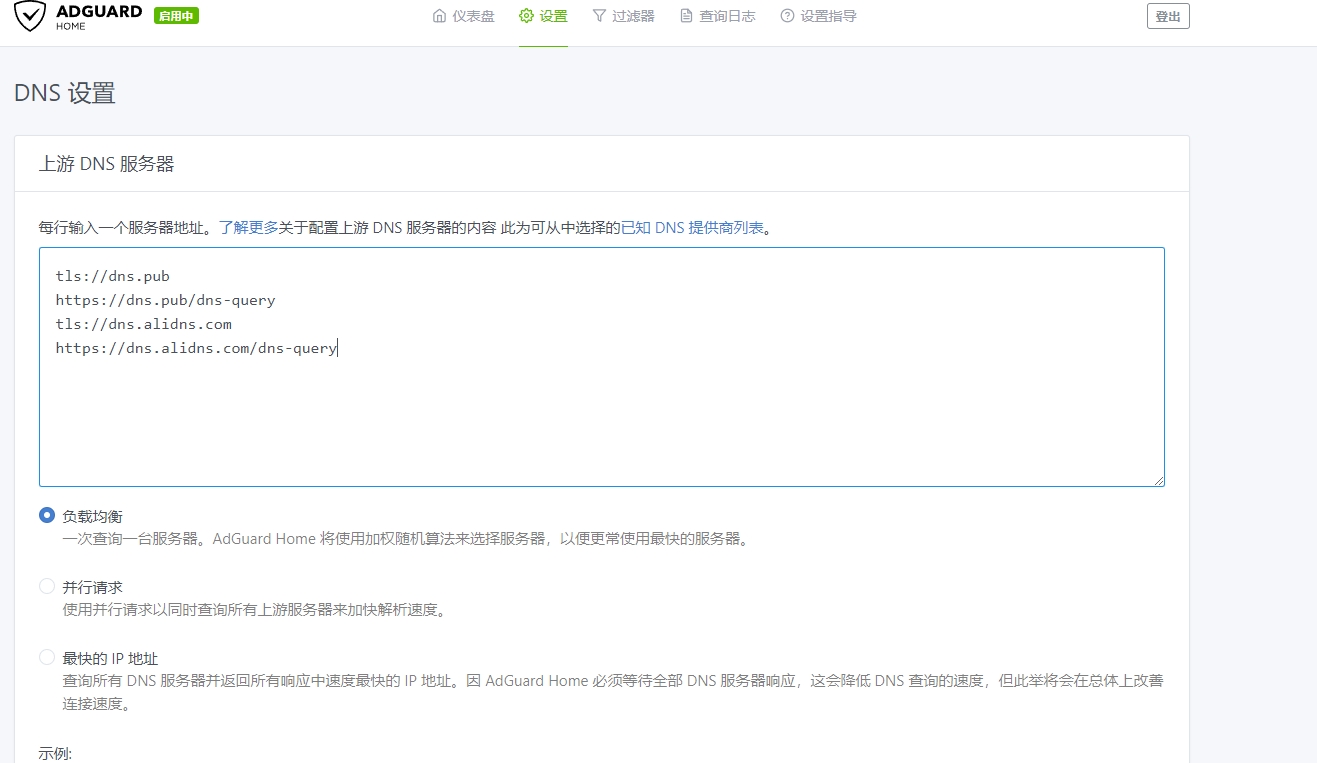Click the document icon next to 查询日志
This screenshot has width=1317, height=763.
click(685, 15)
